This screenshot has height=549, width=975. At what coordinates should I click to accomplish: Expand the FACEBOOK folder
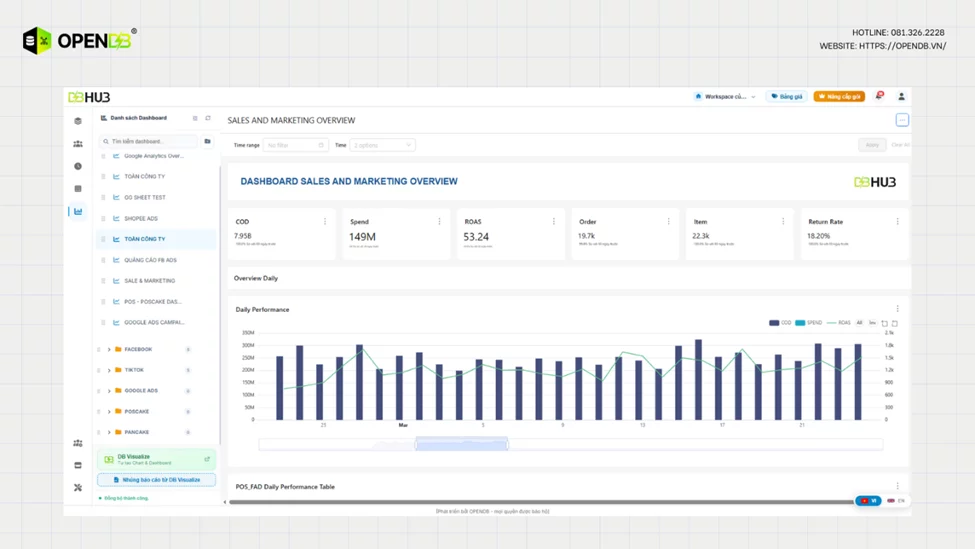click(x=109, y=349)
